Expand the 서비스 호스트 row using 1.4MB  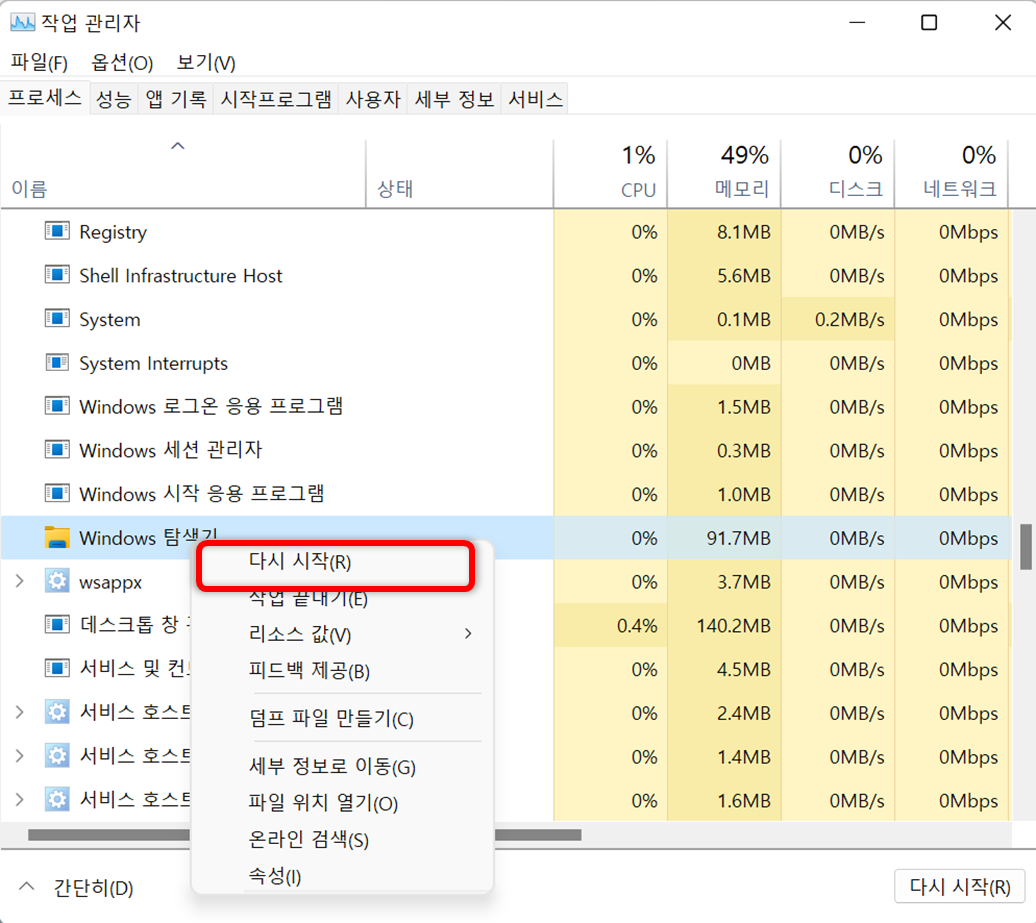tap(20, 756)
